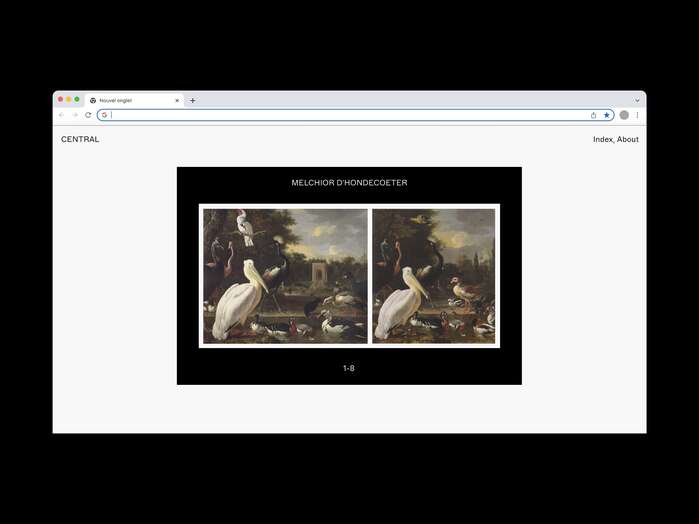The image size is (699, 524).
Task: Click the Melchior d'Hondecoeter title
Action: point(349,183)
